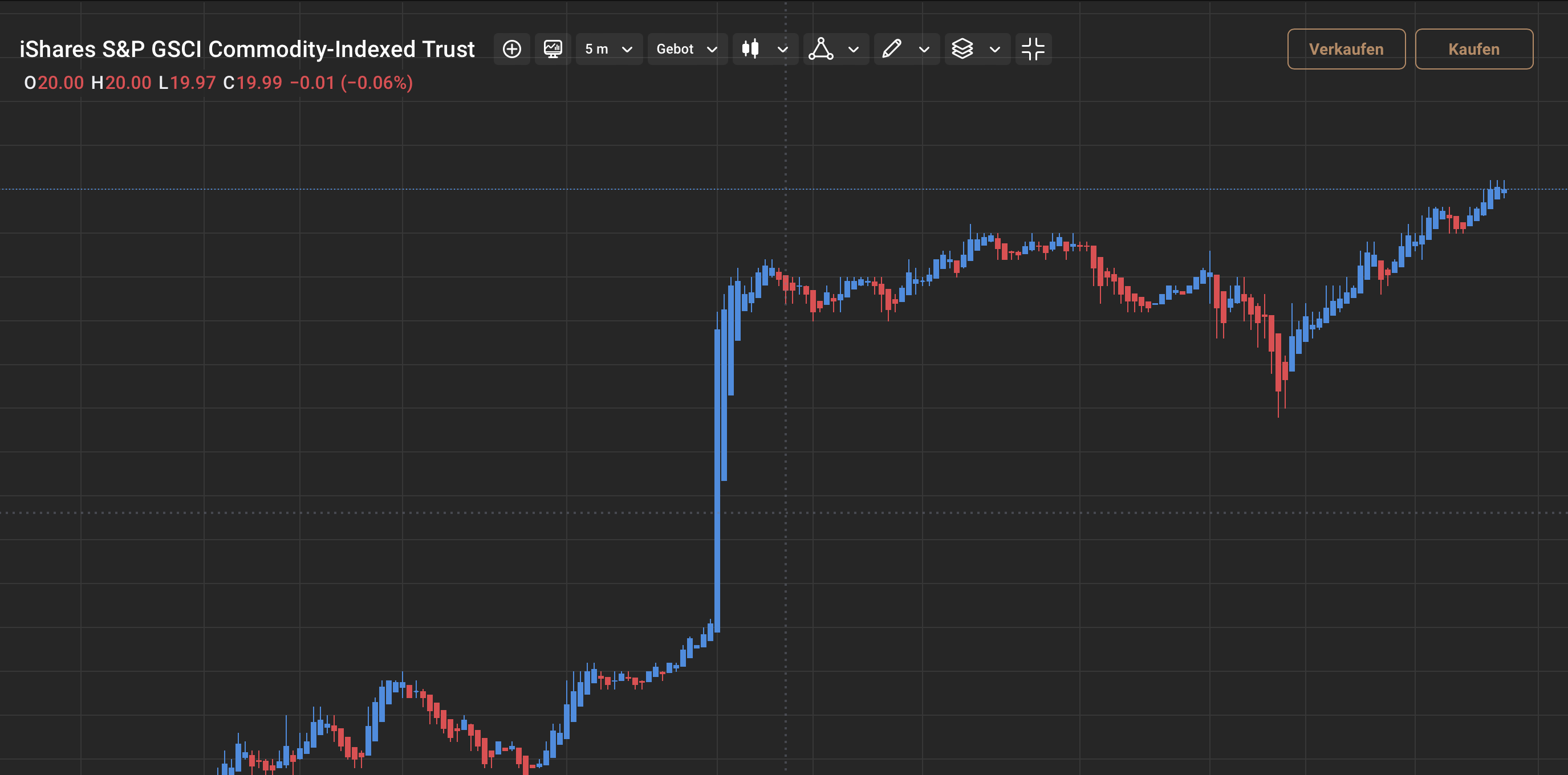The height and width of the screenshot is (775, 1568).
Task: Open the layers indicator icon
Action: 962,48
